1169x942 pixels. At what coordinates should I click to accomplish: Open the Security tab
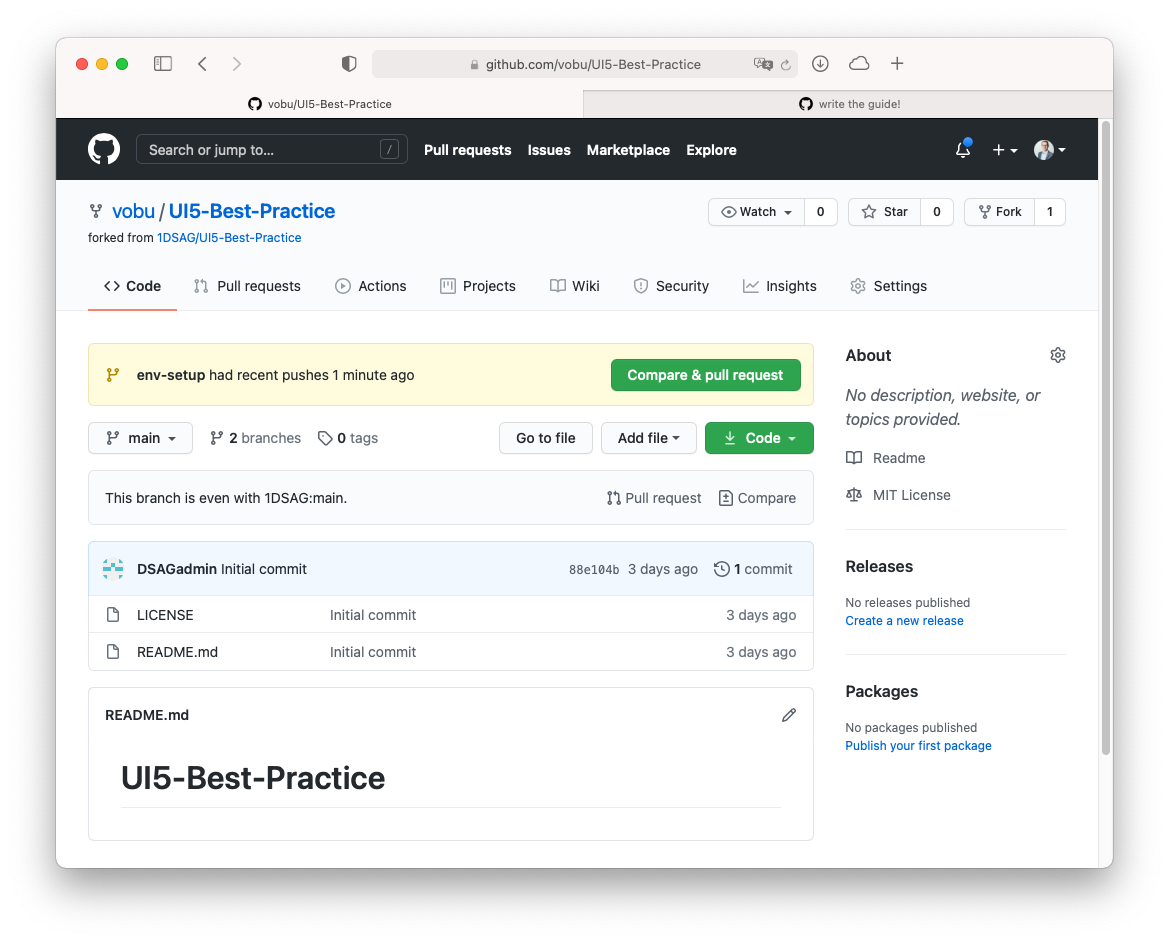click(671, 286)
